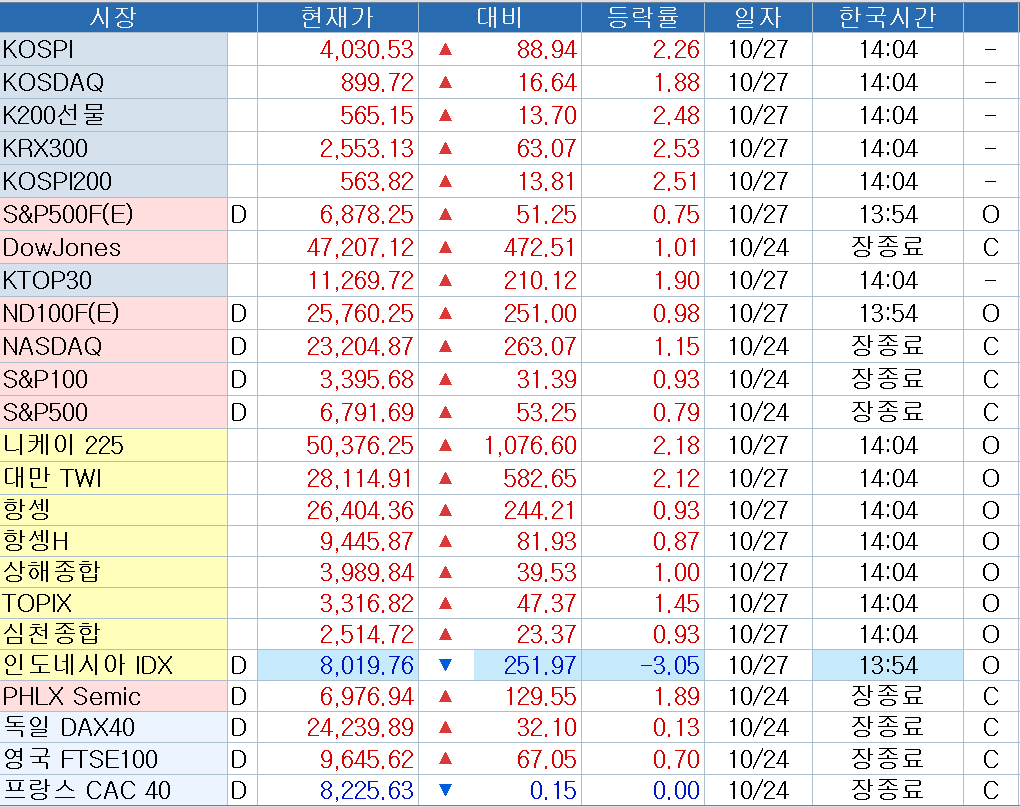Click the red up arrow in the DowJones row

click(x=446, y=247)
